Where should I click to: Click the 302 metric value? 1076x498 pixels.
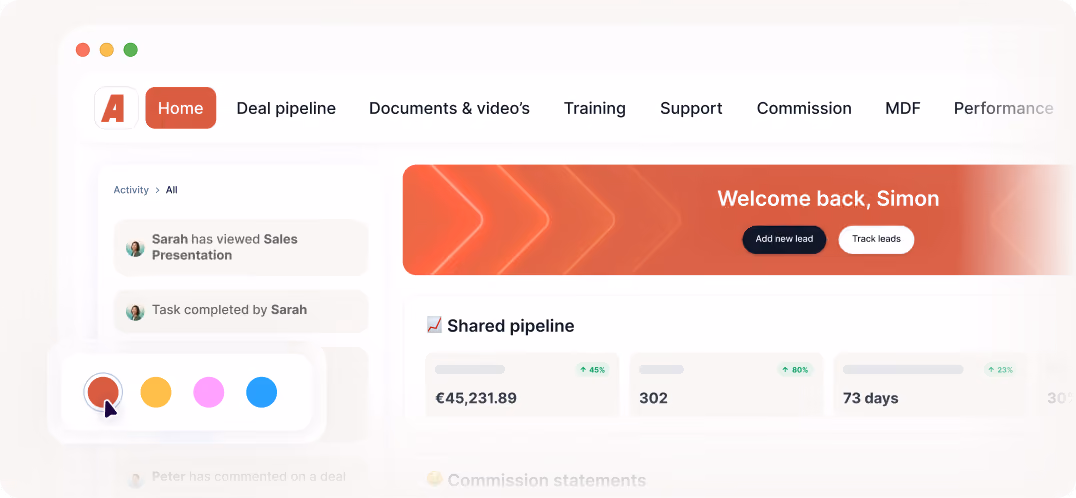point(653,398)
